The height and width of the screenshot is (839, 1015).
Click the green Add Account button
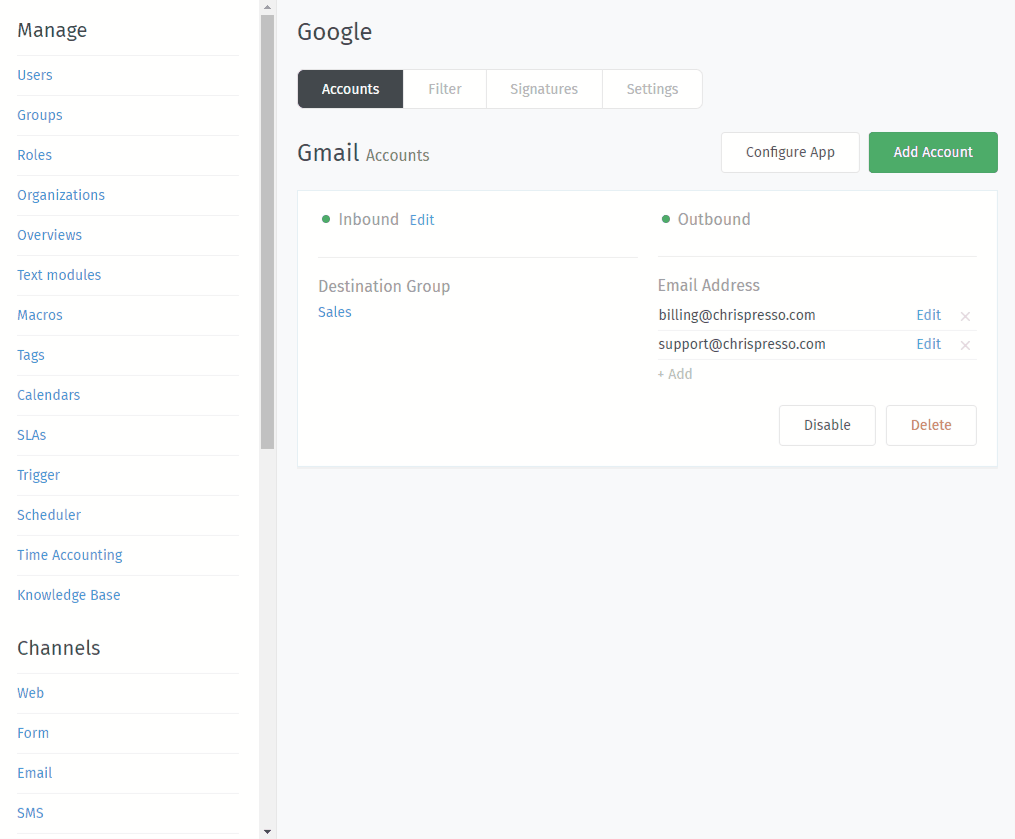click(933, 152)
